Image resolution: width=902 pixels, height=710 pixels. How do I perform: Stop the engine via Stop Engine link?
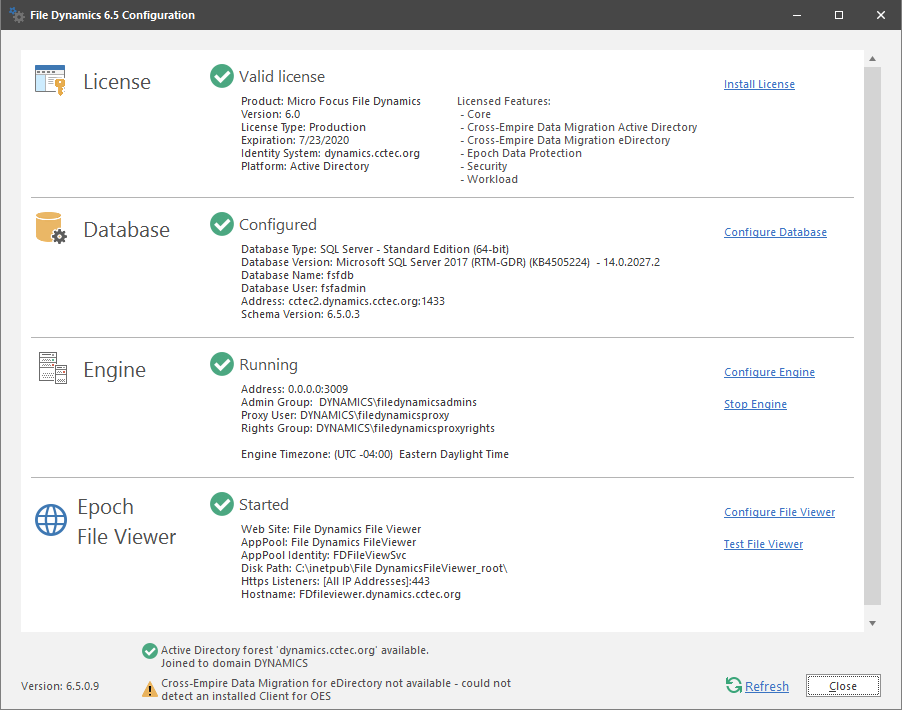755,405
